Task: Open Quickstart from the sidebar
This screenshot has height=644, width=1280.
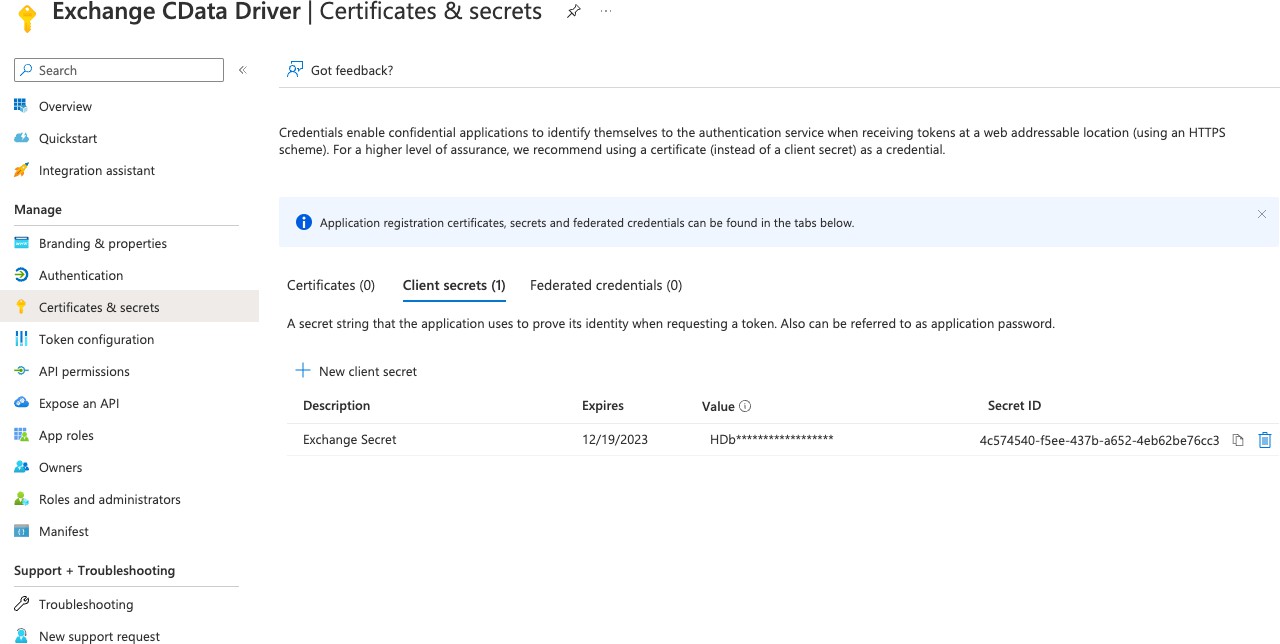Action: point(68,138)
